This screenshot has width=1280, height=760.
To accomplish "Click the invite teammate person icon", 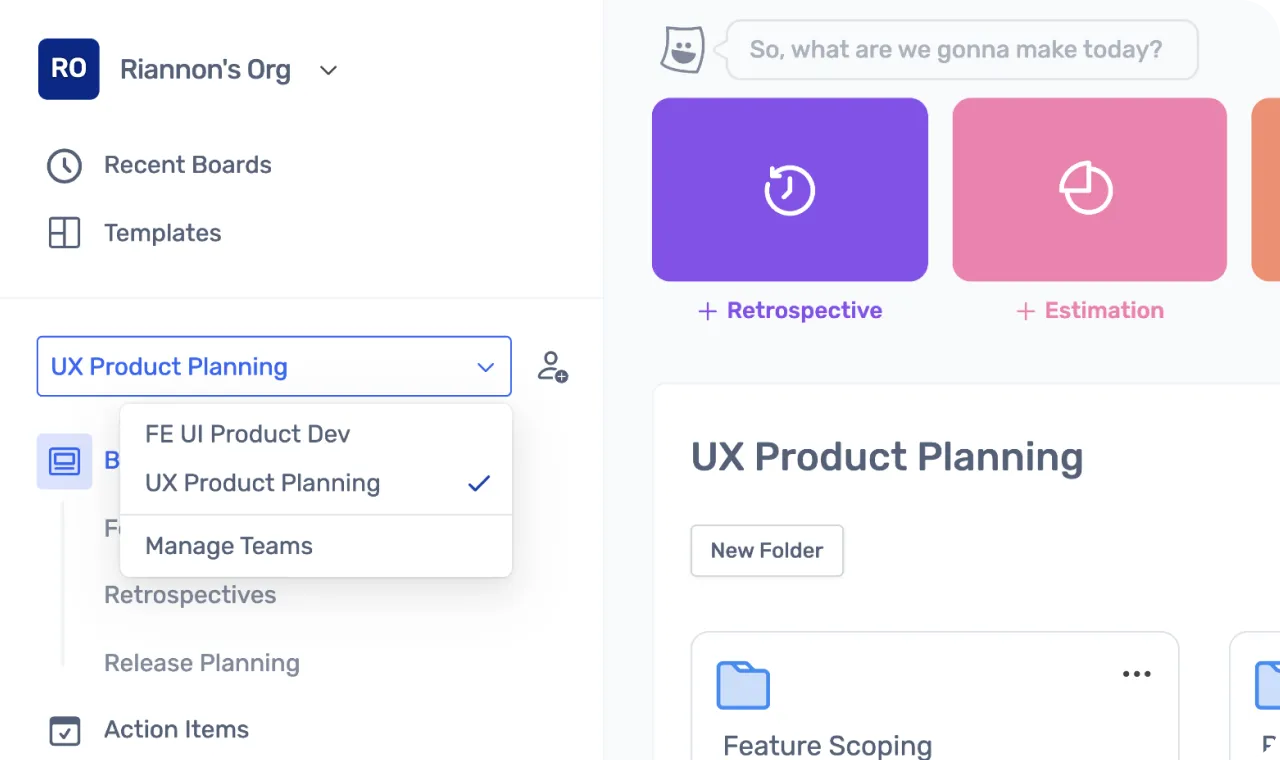I will (x=552, y=366).
